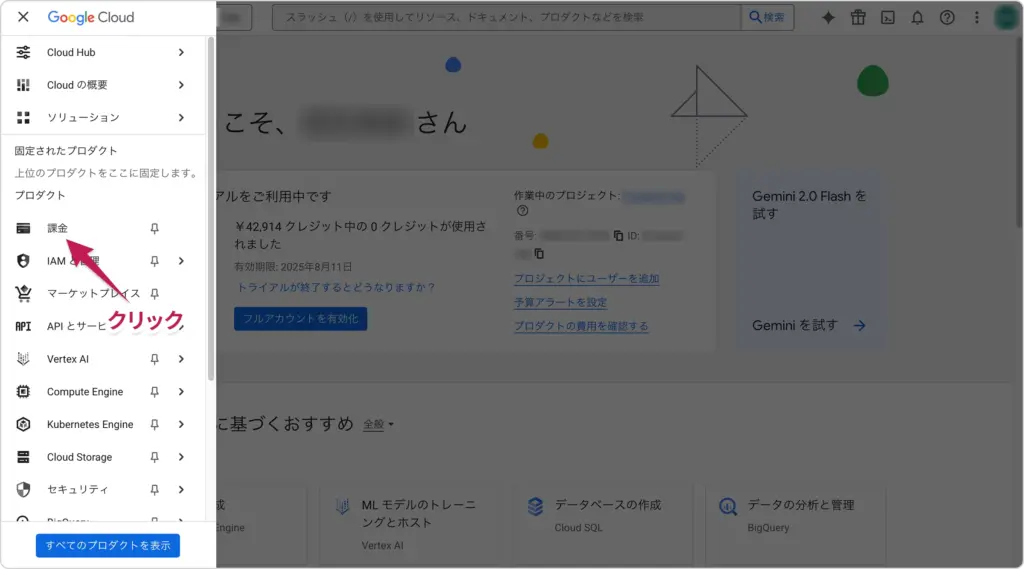Click the 課金 billing card icon
1024x569 pixels.
click(x=23, y=228)
